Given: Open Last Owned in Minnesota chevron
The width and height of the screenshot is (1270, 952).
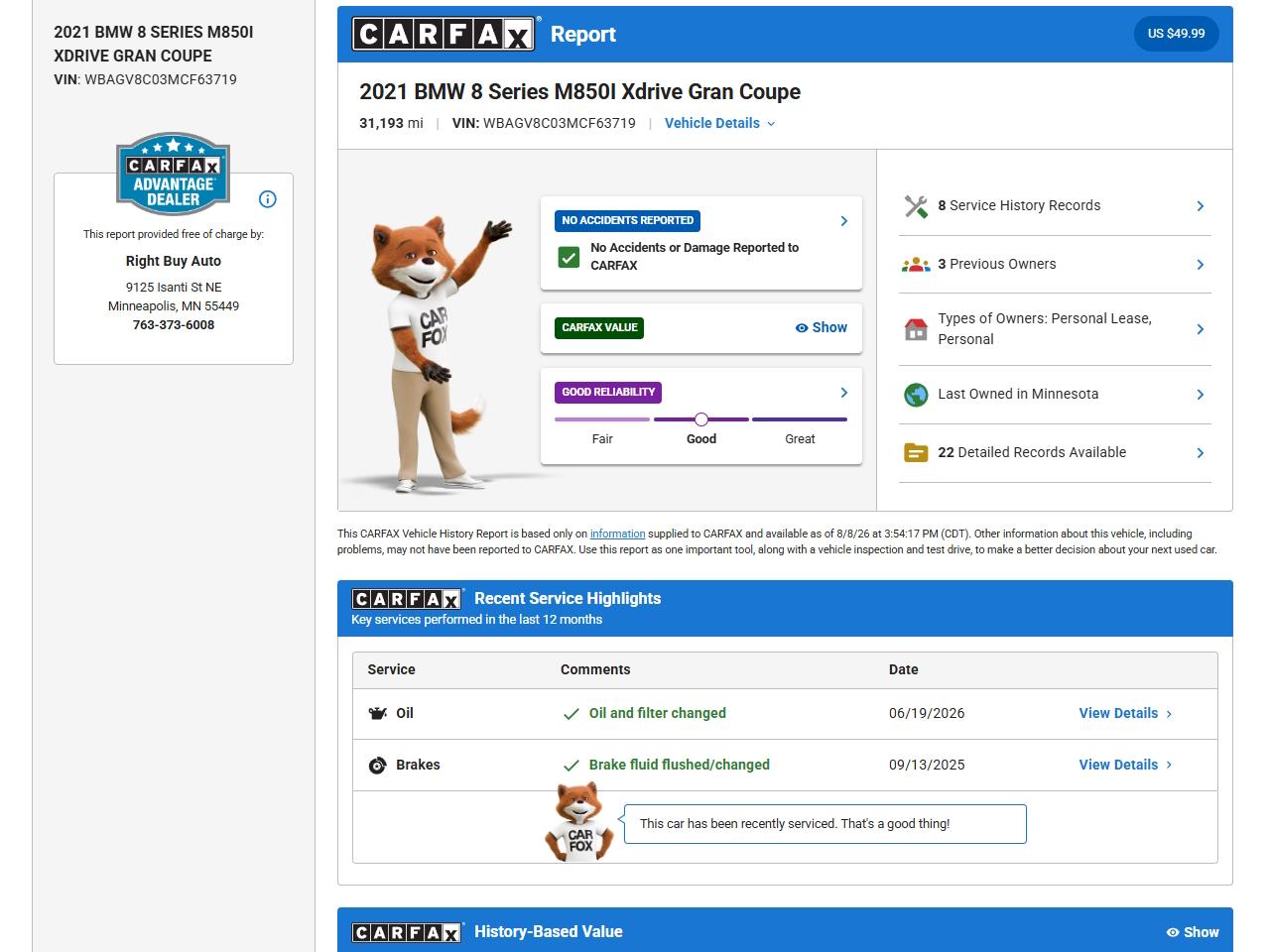Looking at the screenshot, I should coord(1201,395).
